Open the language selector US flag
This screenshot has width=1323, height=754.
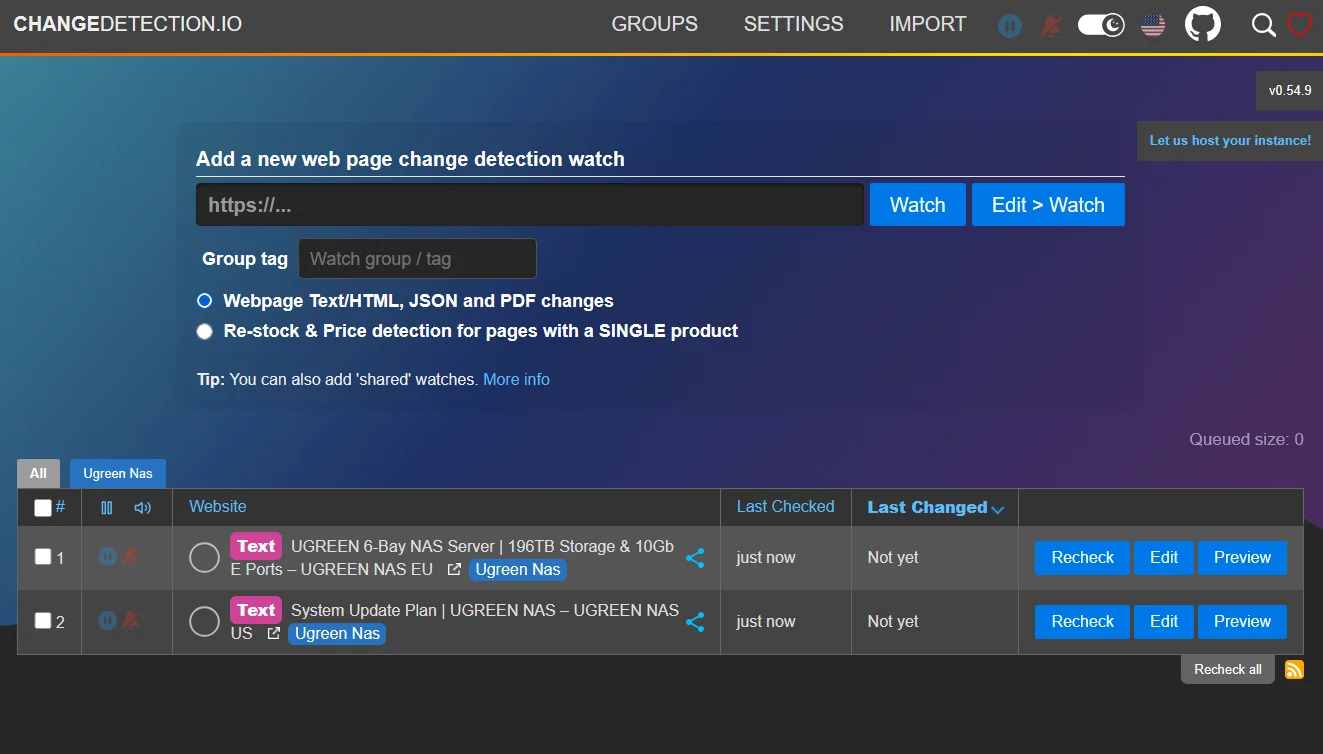point(1153,25)
